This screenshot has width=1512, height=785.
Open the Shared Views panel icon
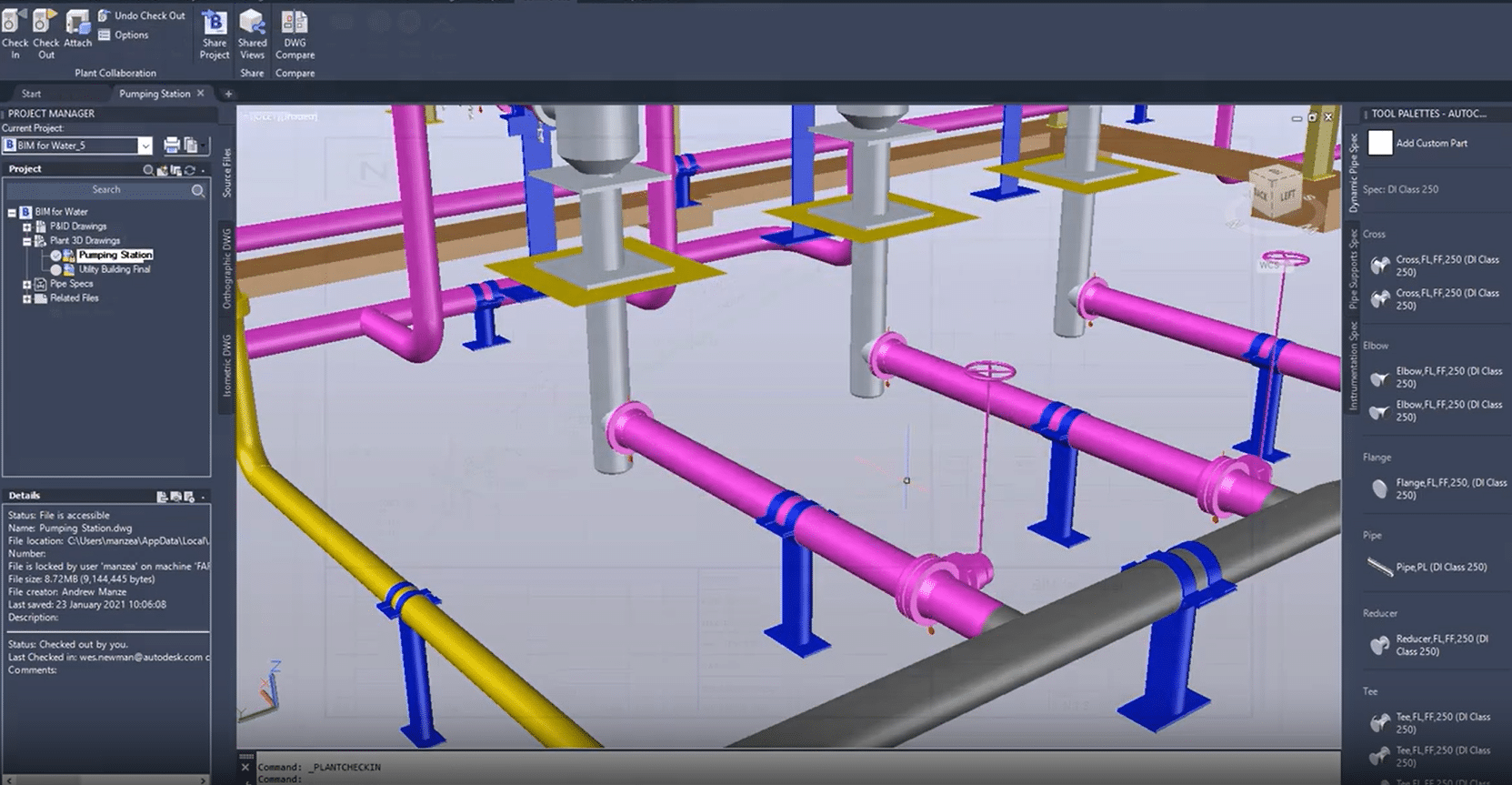[252, 23]
